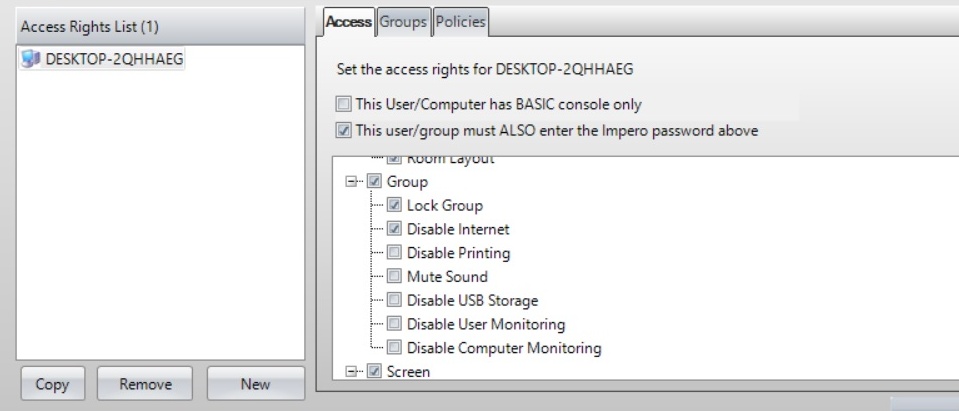
Task: Check the Mute Sound checkbox
Action: 393,277
